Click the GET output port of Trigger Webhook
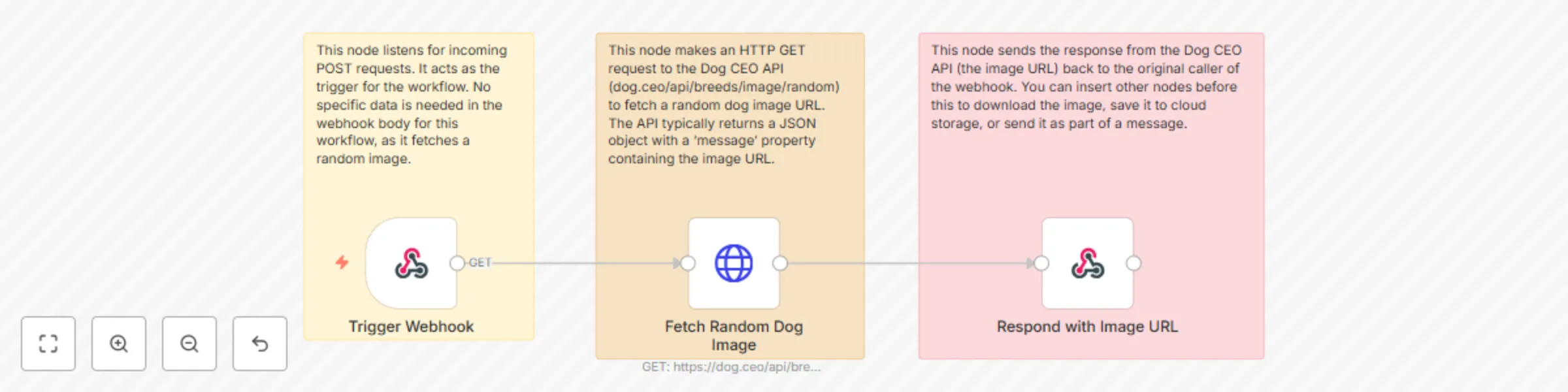The width and height of the screenshot is (1568, 392). pyautogui.click(x=456, y=263)
